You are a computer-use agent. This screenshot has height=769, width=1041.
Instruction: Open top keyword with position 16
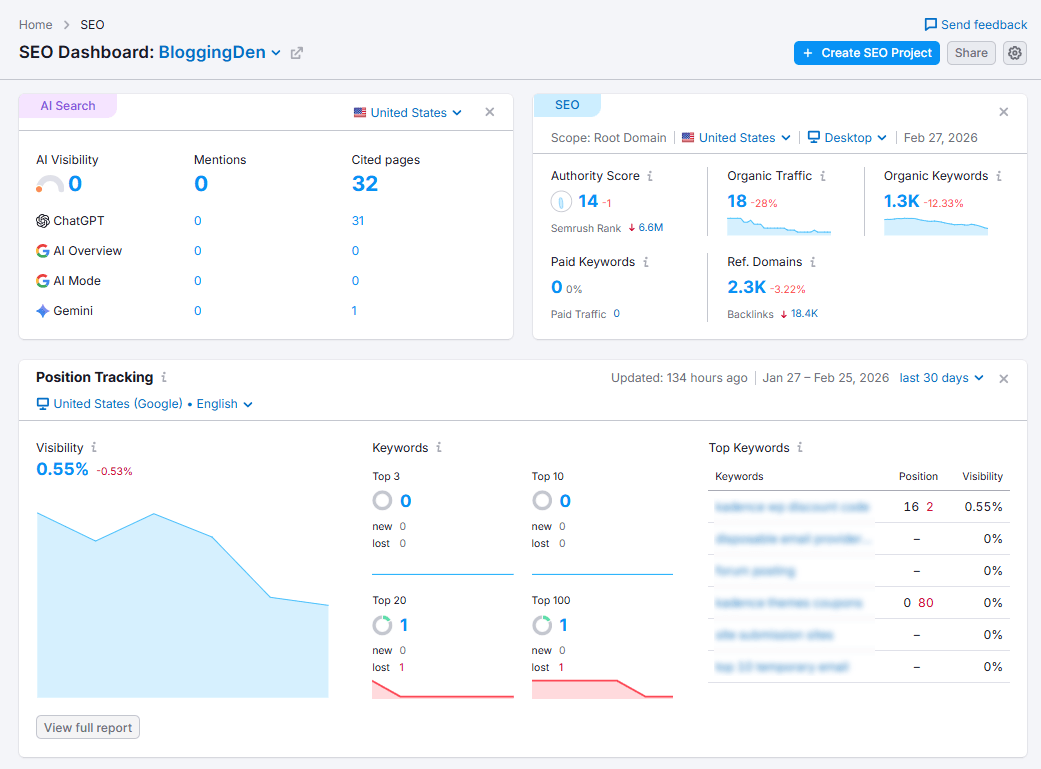(791, 507)
